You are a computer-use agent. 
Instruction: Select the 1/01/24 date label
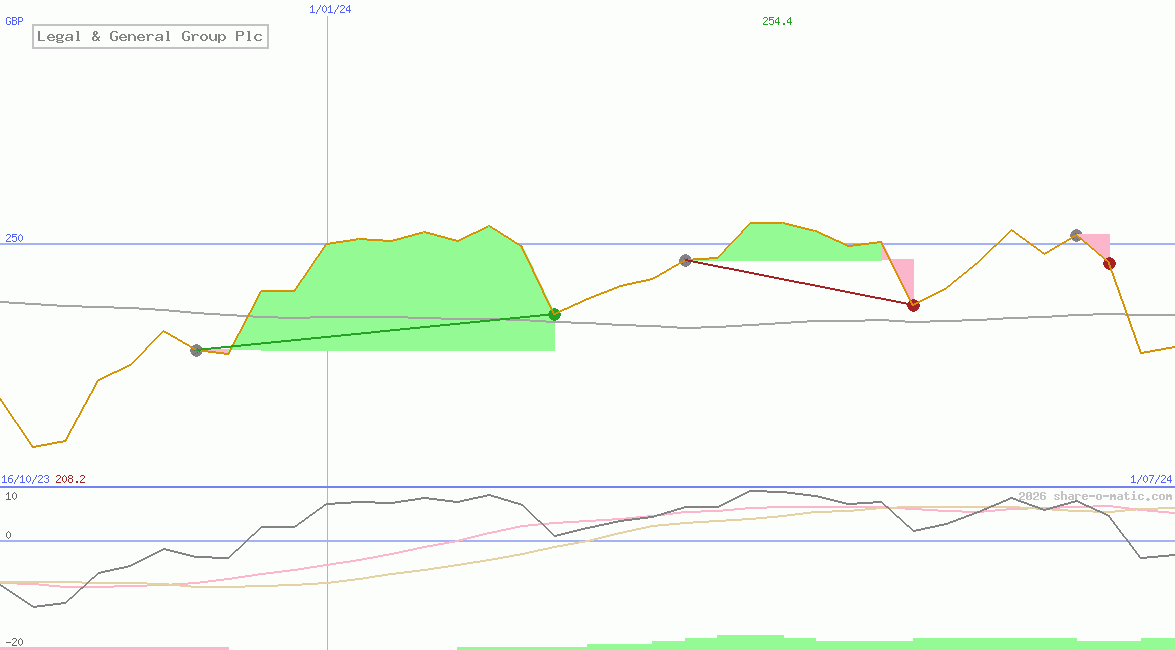(x=330, y=9)
